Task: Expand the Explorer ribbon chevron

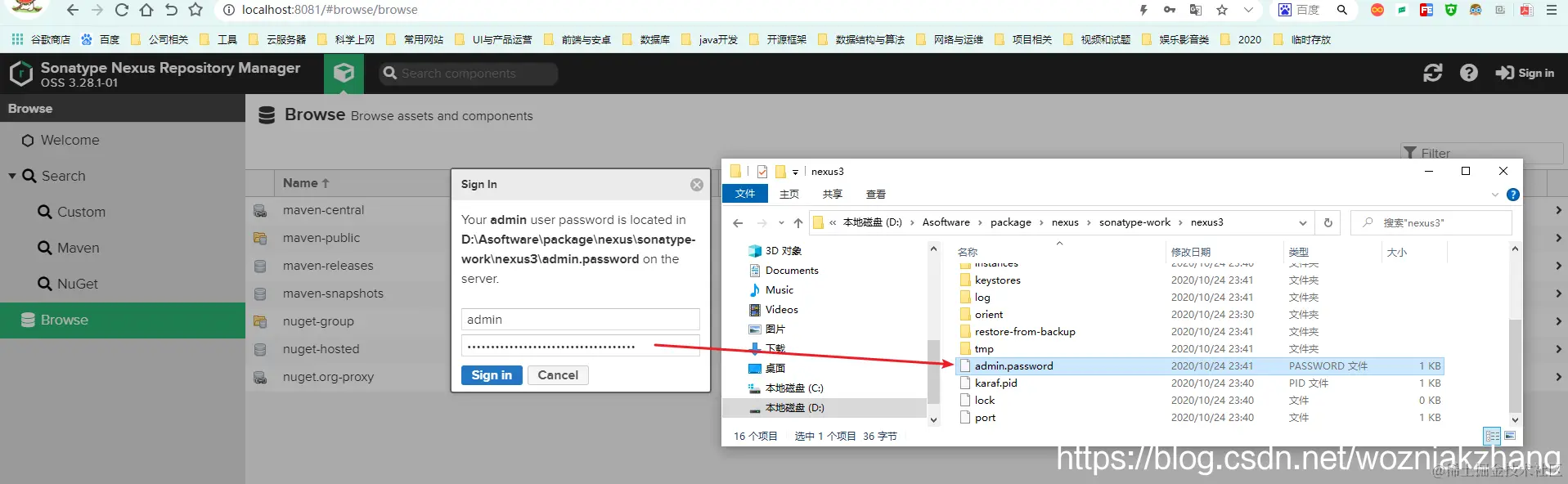Action: coord(1495,195)
